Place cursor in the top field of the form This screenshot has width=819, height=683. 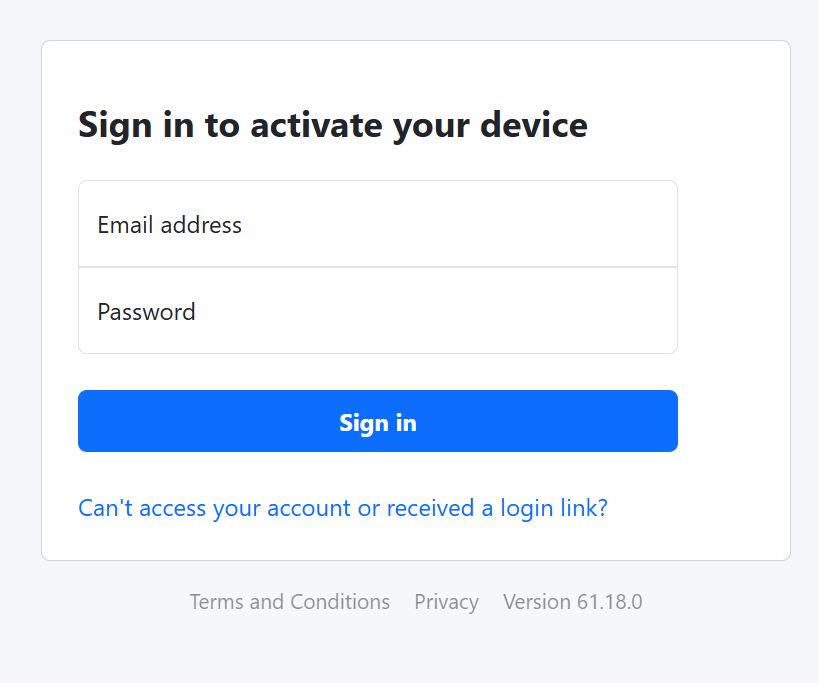click(377, 224)
